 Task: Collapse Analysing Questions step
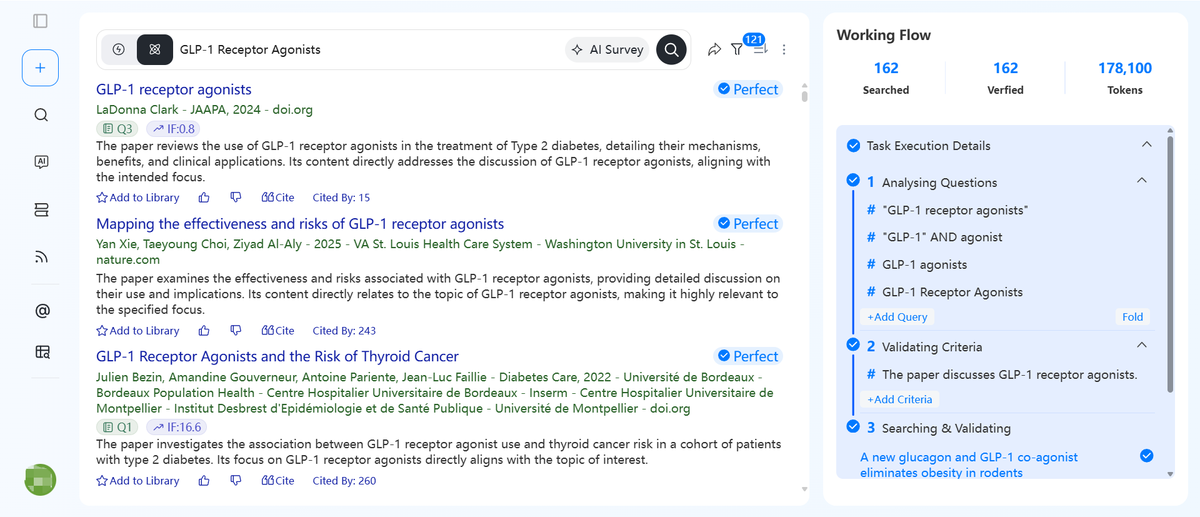pyautogui.click(x=1141, y=181)
